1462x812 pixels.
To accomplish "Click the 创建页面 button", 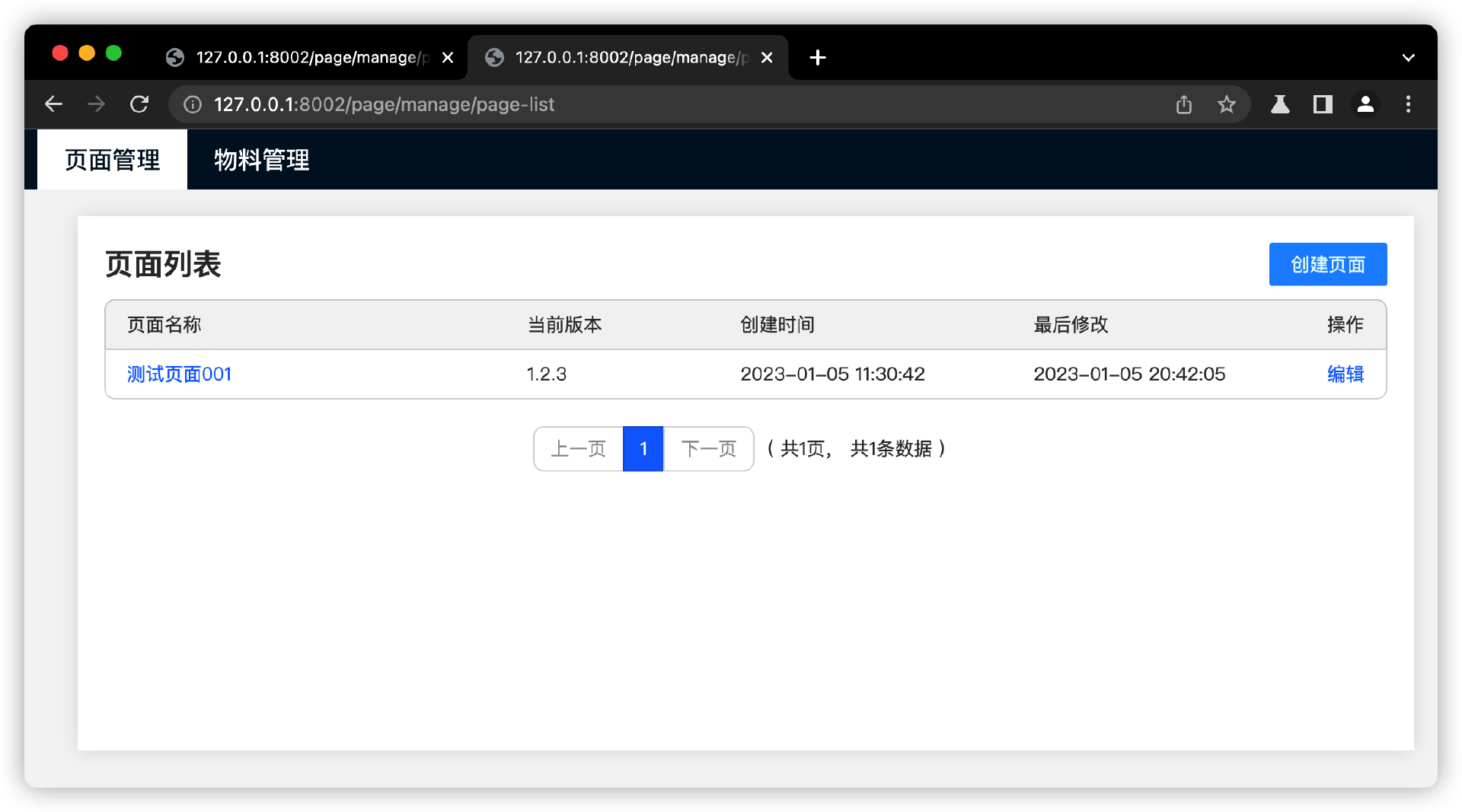I will tap(1327, 264).
